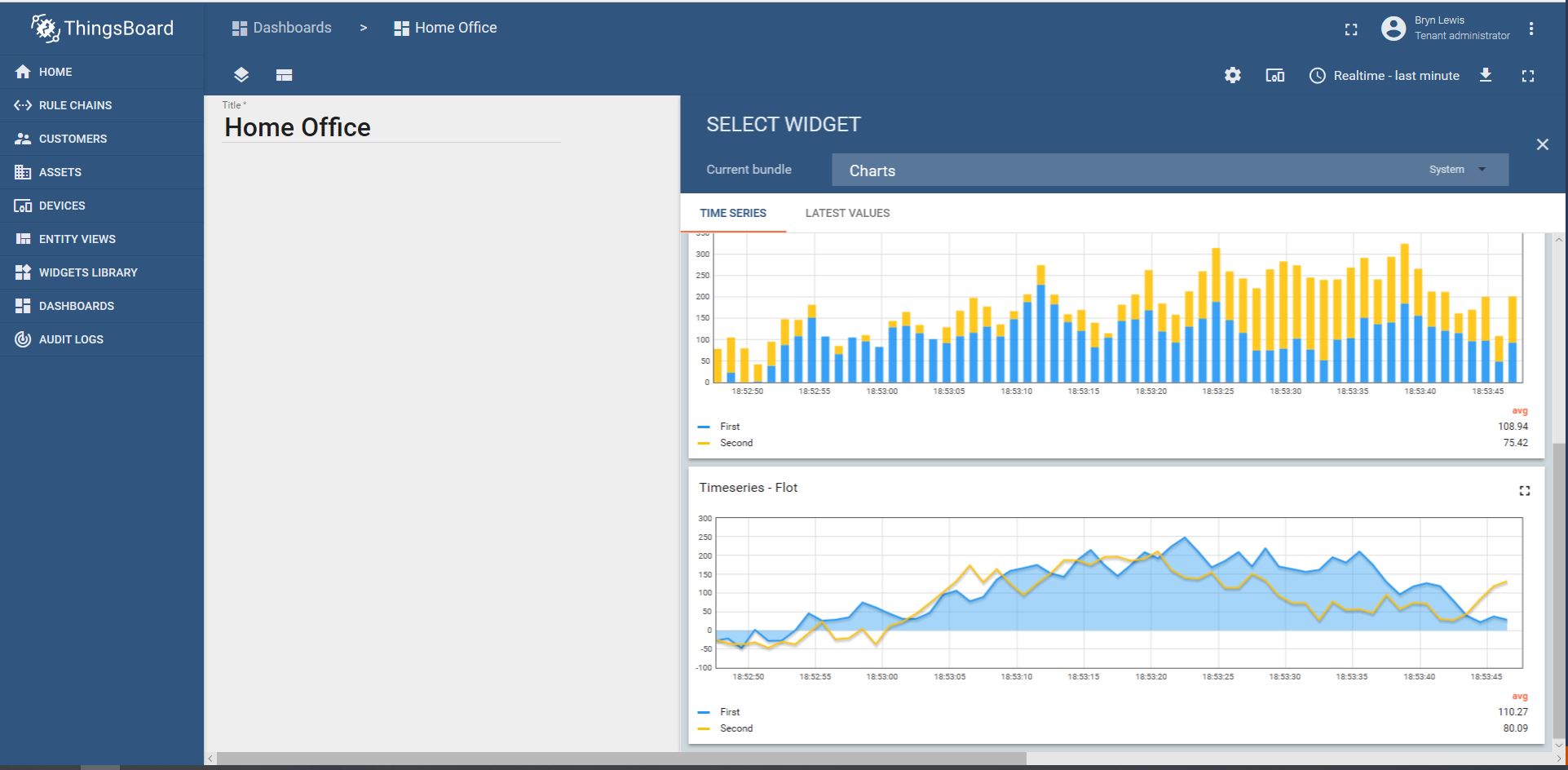This screenshot has height=770, width=1568.
Task: Export the dashboard using the download icon
Action: pyautogui.click(x=1486, y=75)
